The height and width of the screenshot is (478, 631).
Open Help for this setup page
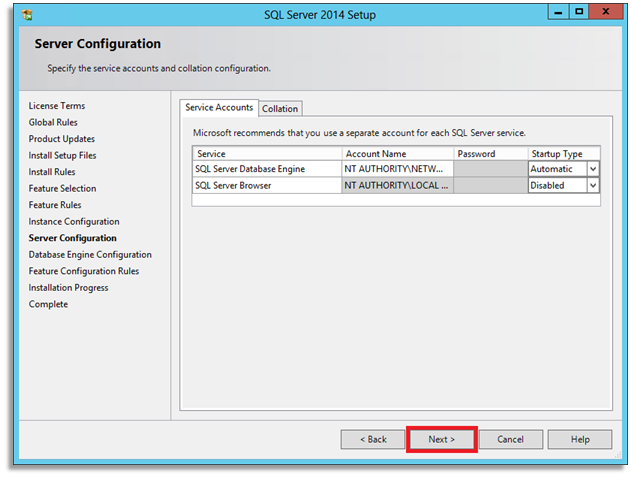click(579, 439)
